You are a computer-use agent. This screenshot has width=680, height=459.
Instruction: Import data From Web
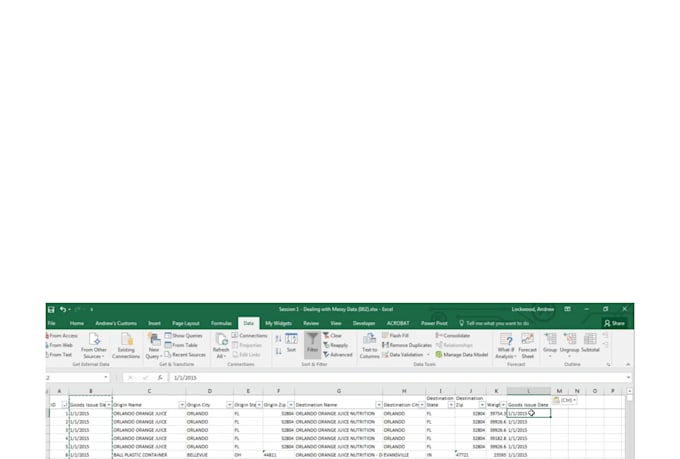coord(59,345)
